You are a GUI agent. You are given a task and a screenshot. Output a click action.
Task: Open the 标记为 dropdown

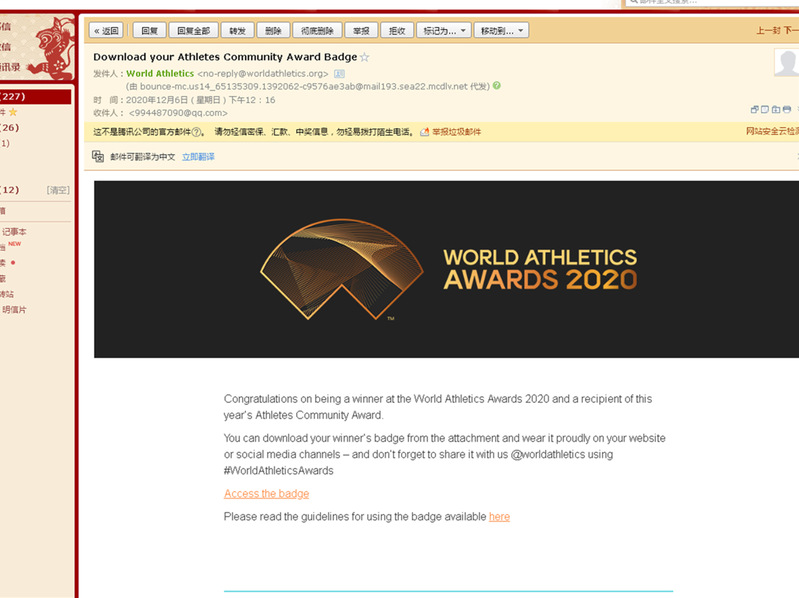[x=443, y=31]
